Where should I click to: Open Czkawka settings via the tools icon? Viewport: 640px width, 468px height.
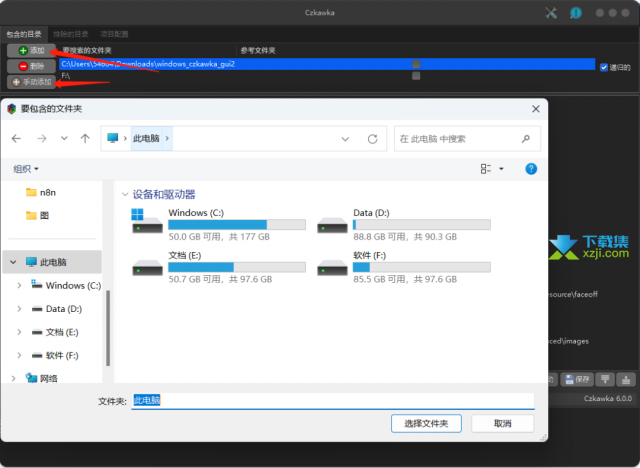[x=551, y=13]
